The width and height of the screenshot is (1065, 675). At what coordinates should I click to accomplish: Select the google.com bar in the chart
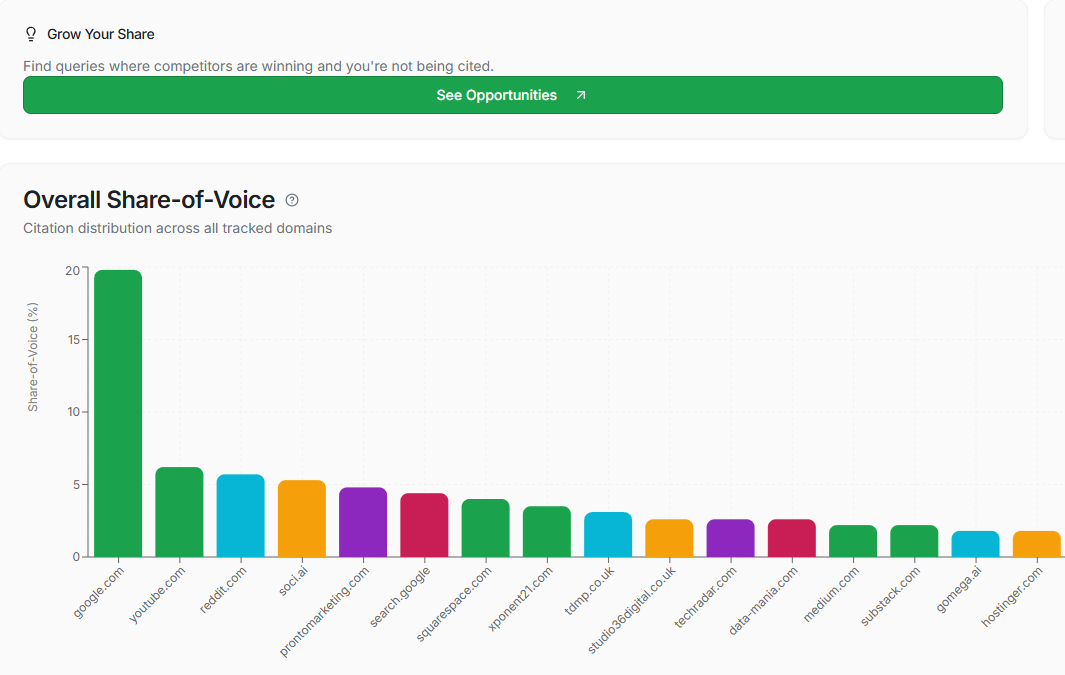click(x=116, y=410)
